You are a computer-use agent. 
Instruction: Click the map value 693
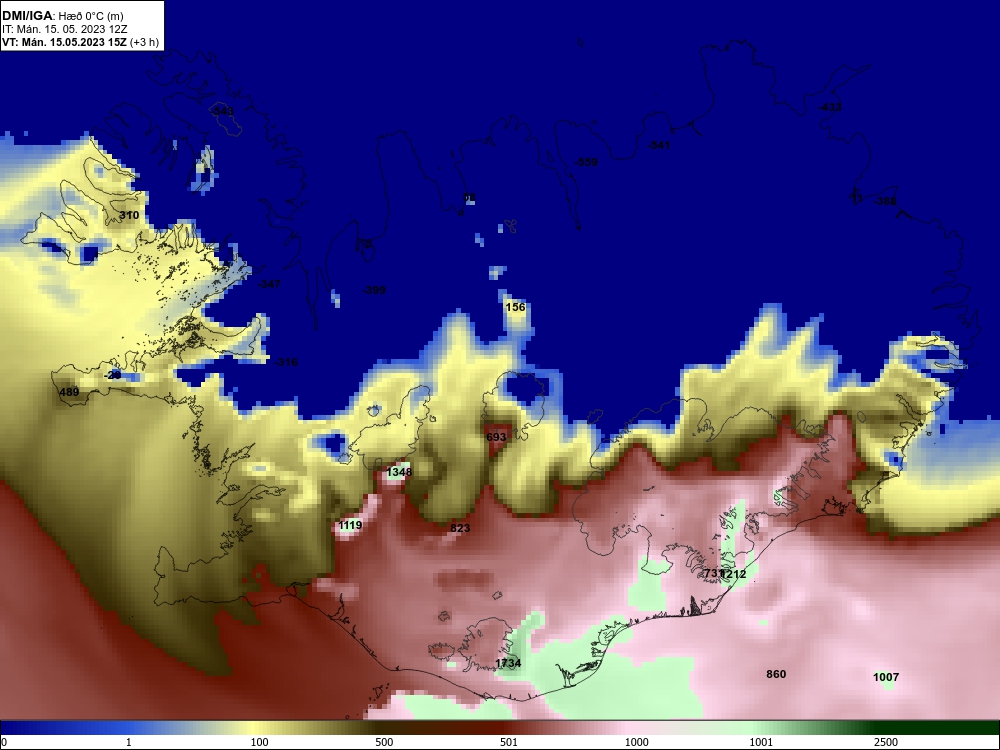pyautogui.click(x=496, y=437)
